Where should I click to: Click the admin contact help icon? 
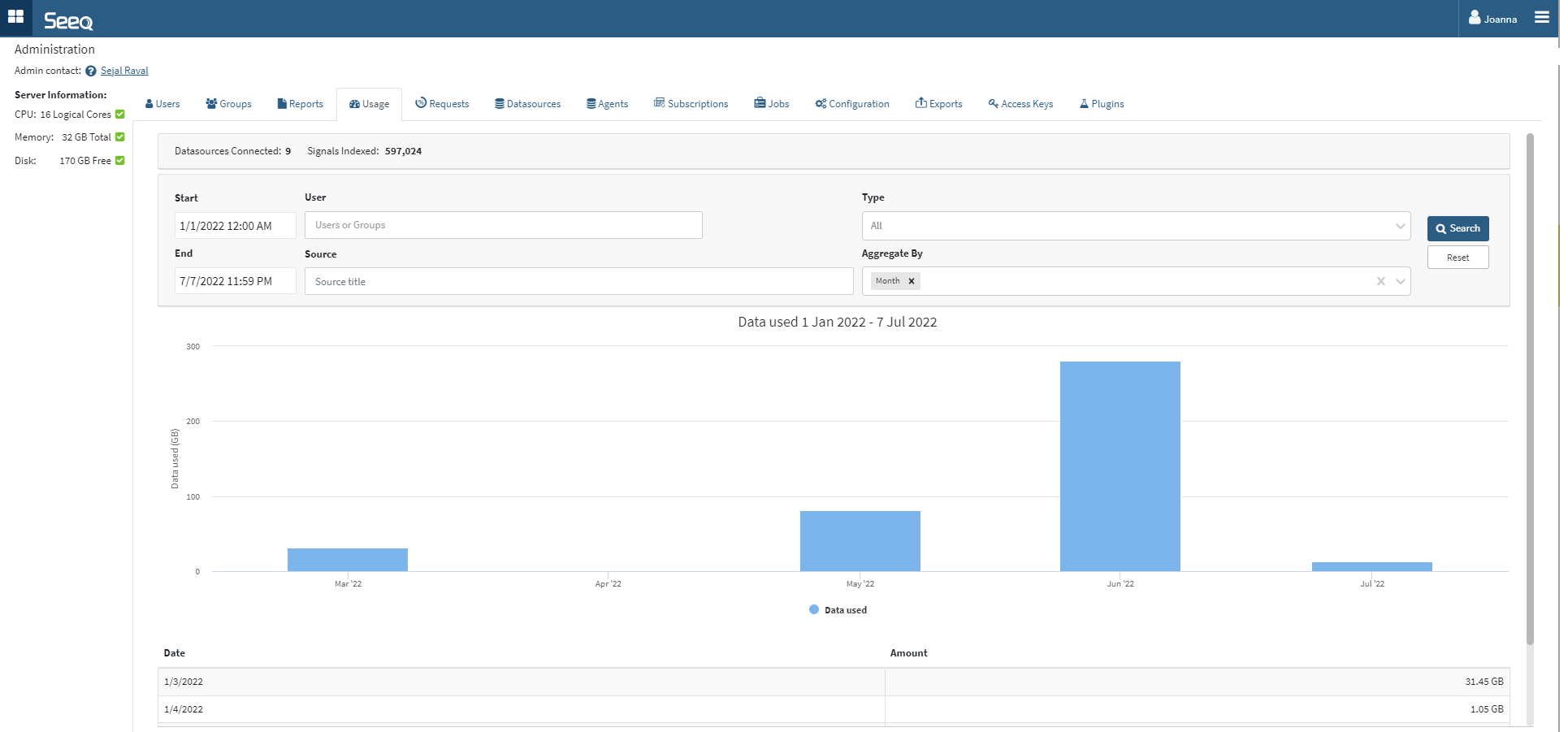pyautogui.click(x=91, y=71)
